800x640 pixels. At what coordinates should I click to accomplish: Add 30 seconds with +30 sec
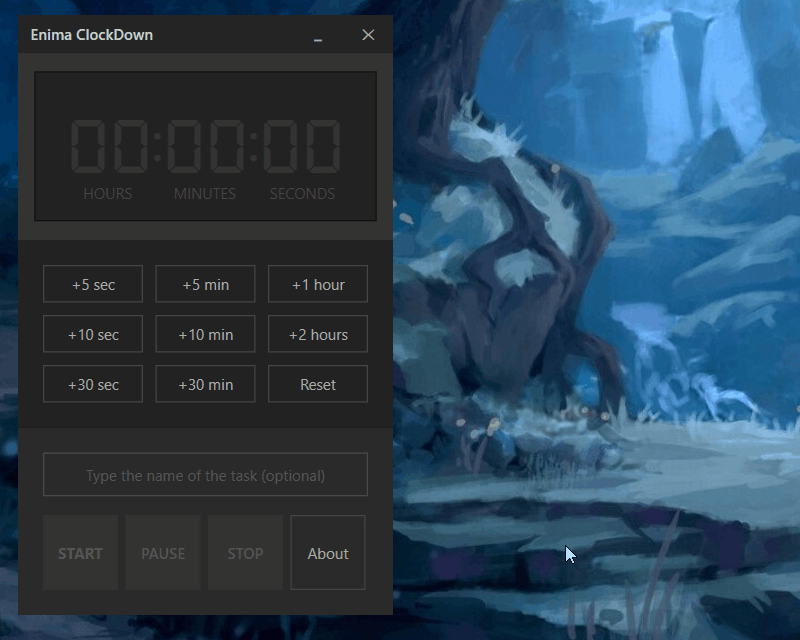pyautogui.click(x=93, y=384)
